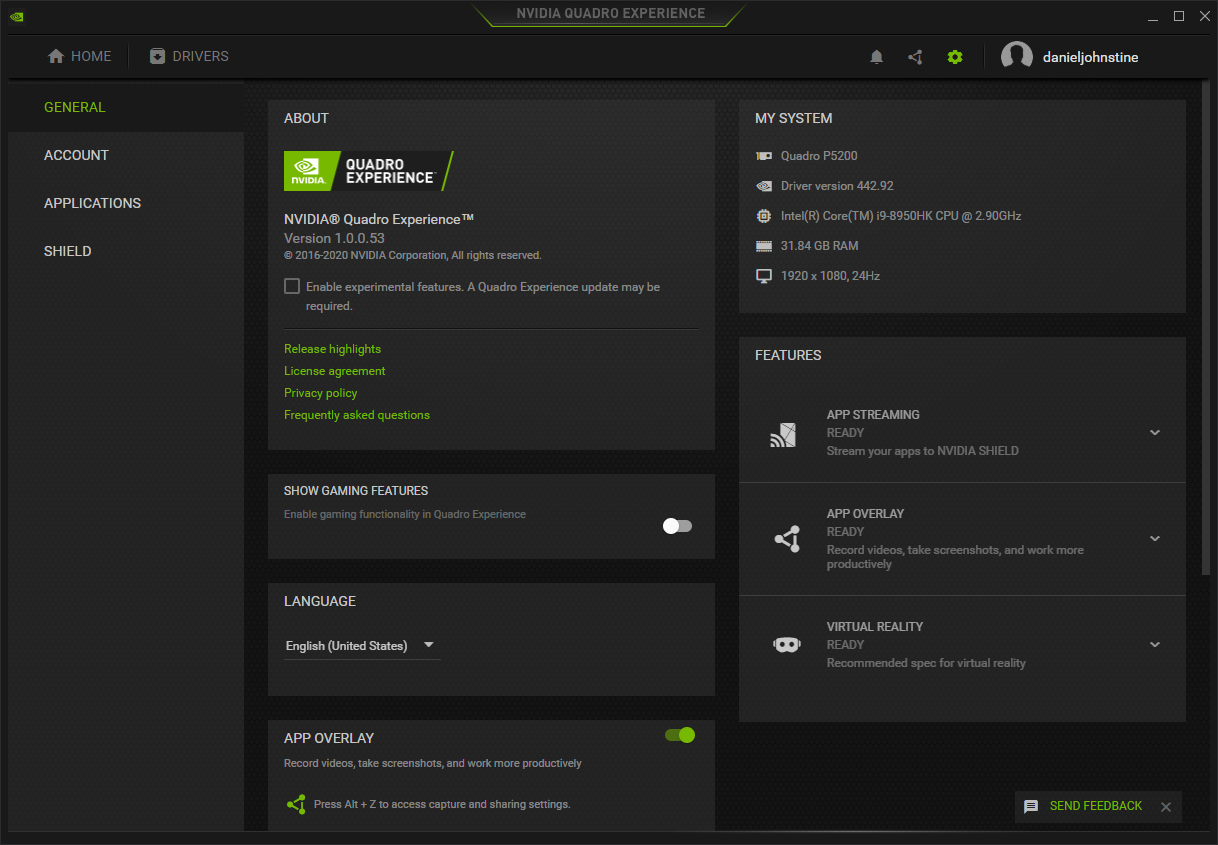Click the driver version NVIDIA icon
This screenshot has width=1218, height=845.
(764, 186)
